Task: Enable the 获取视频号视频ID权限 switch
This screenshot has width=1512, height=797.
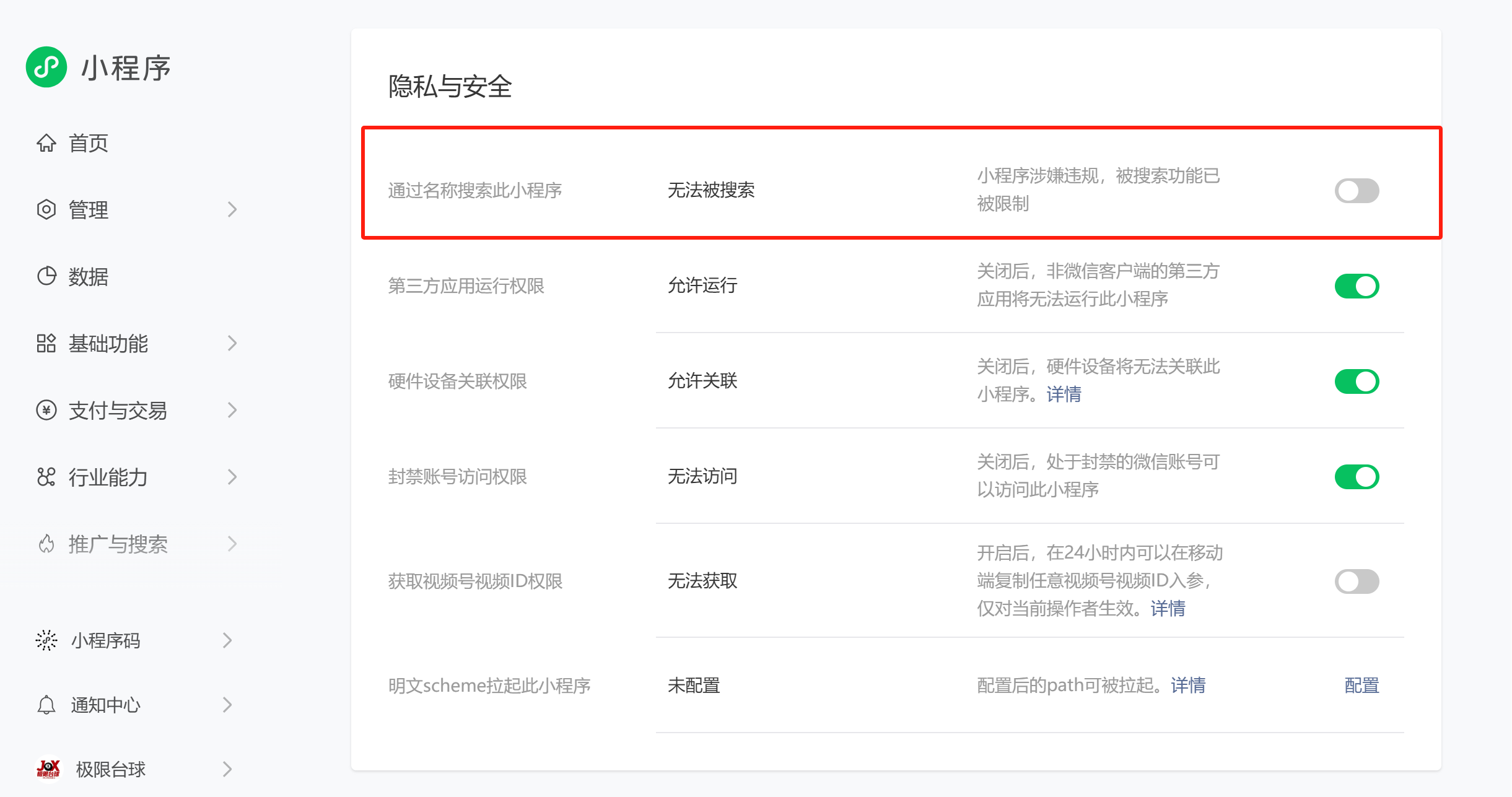Action: coord(1356,581)
